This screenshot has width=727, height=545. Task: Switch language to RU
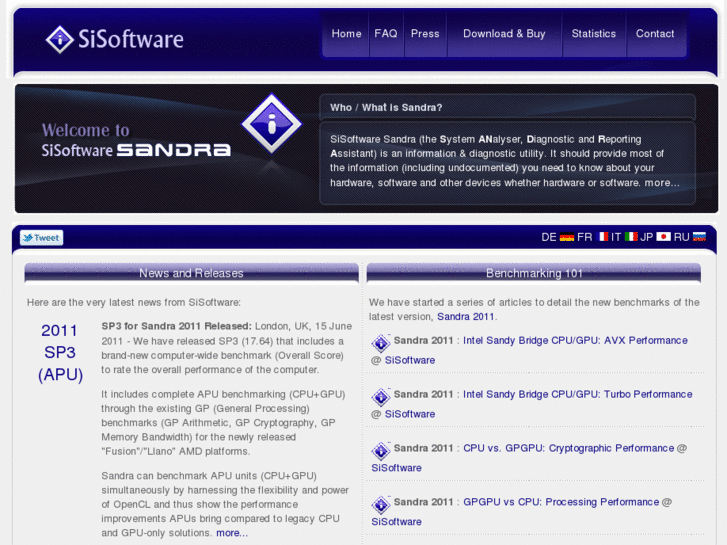click(682, 237)
